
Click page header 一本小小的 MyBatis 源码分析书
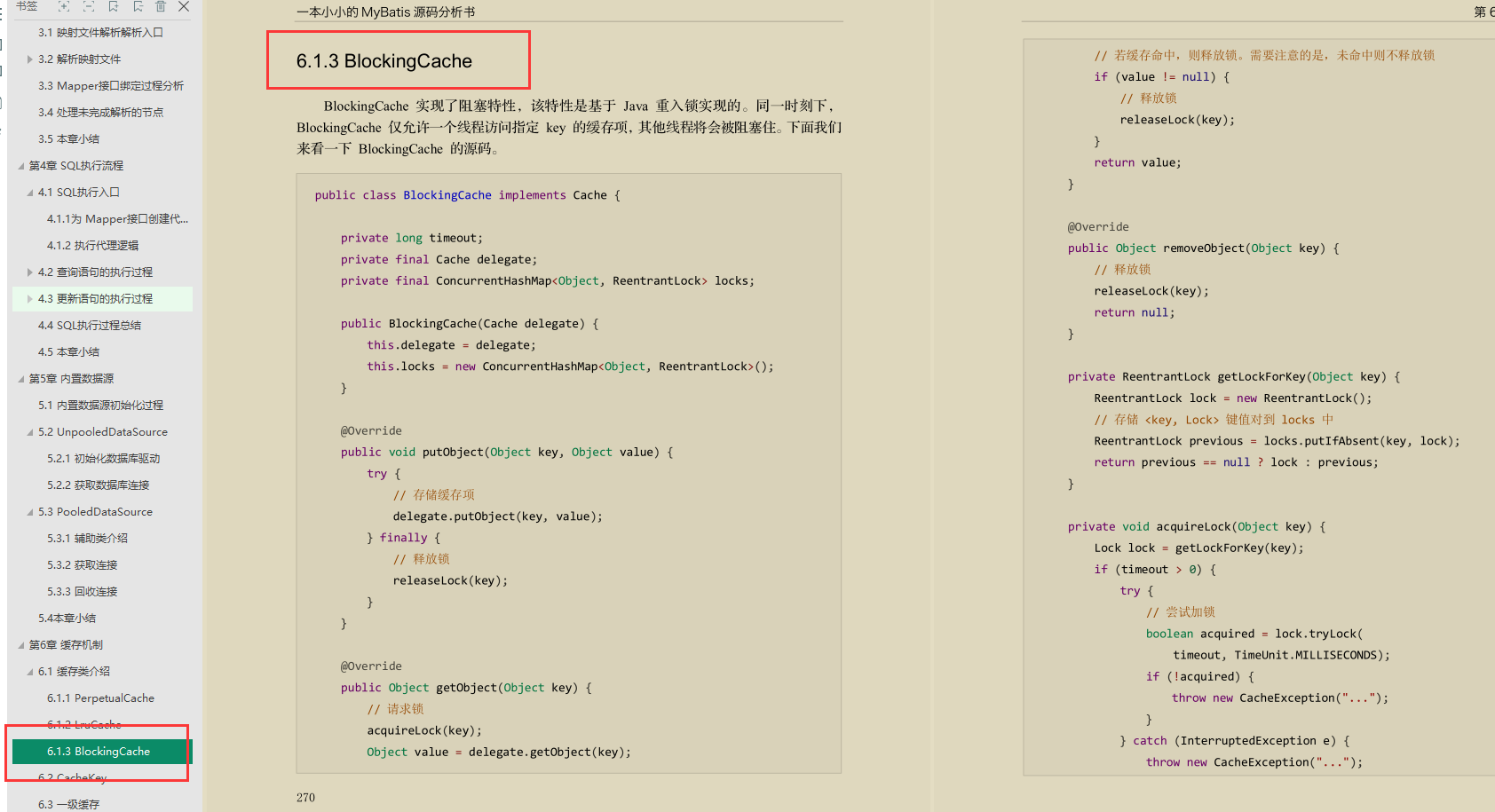point(386,12)
